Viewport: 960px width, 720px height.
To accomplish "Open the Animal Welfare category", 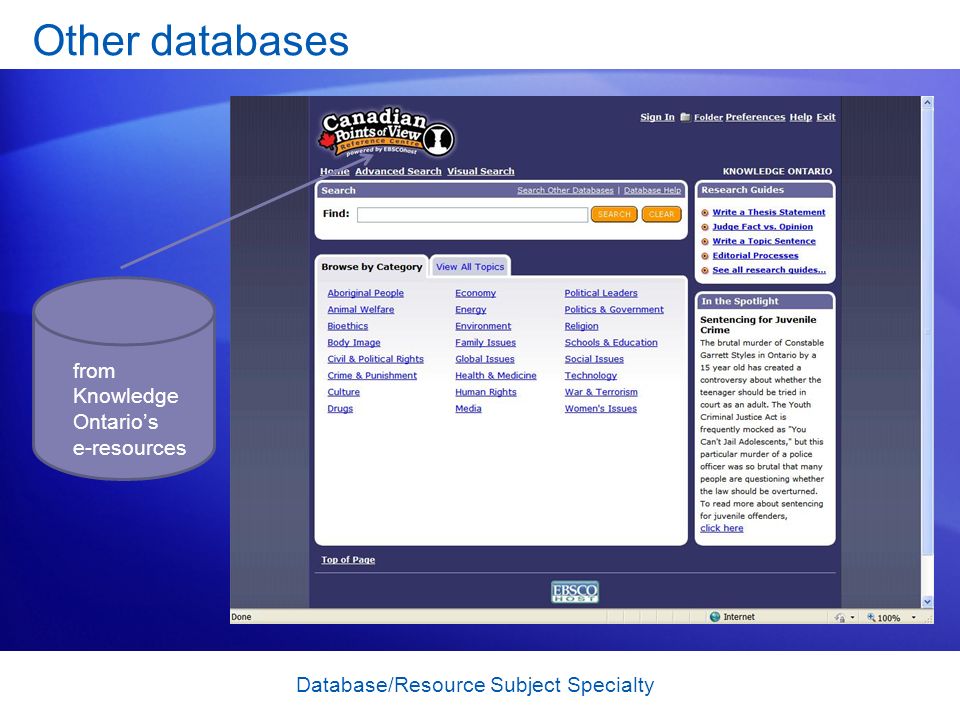I will (x=361, y=310).
